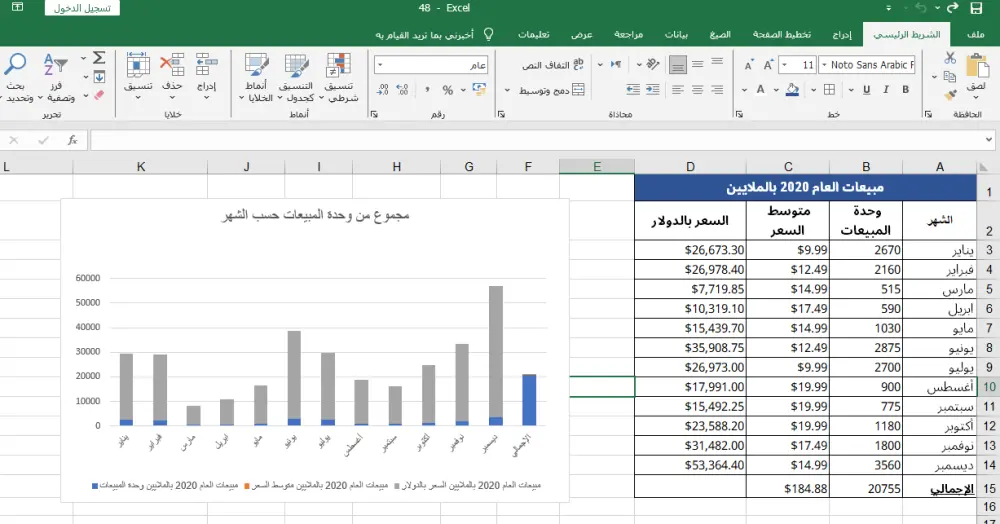Switch to Page Layout tab (تخطيط الصفحة)
1000x524 pixels.
tap(781, 34)
